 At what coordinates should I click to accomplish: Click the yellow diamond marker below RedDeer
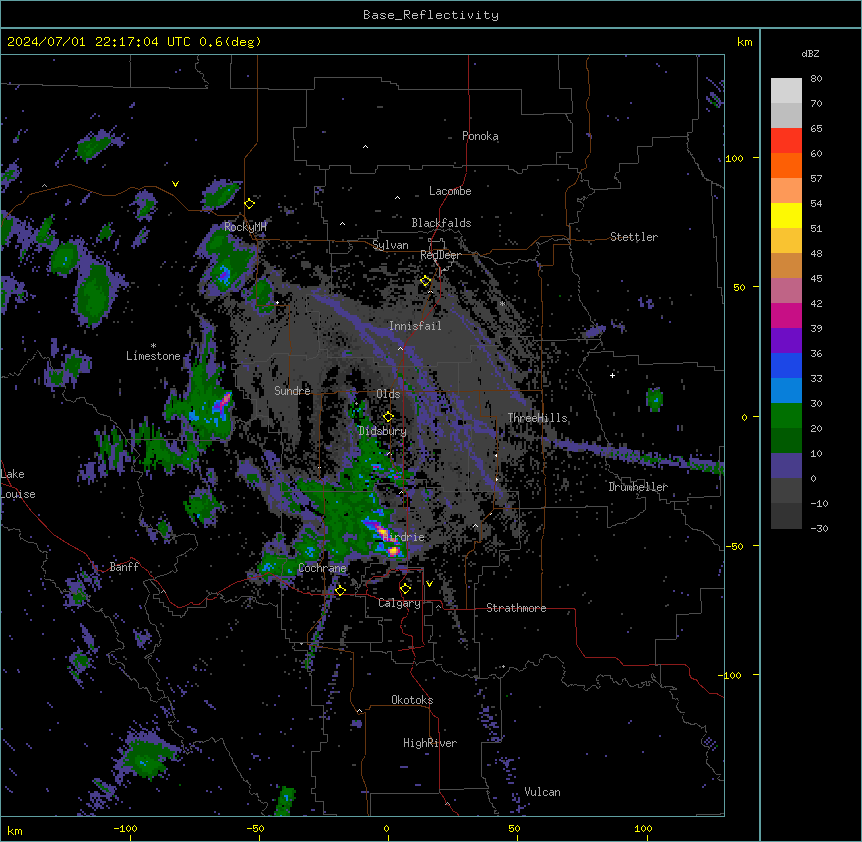[426, 281]
